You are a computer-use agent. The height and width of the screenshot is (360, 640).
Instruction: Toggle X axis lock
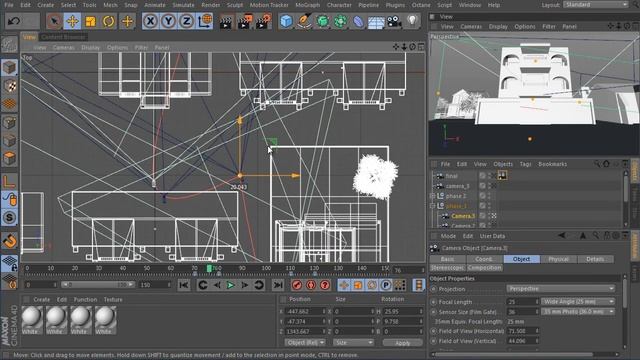point(150,21)
